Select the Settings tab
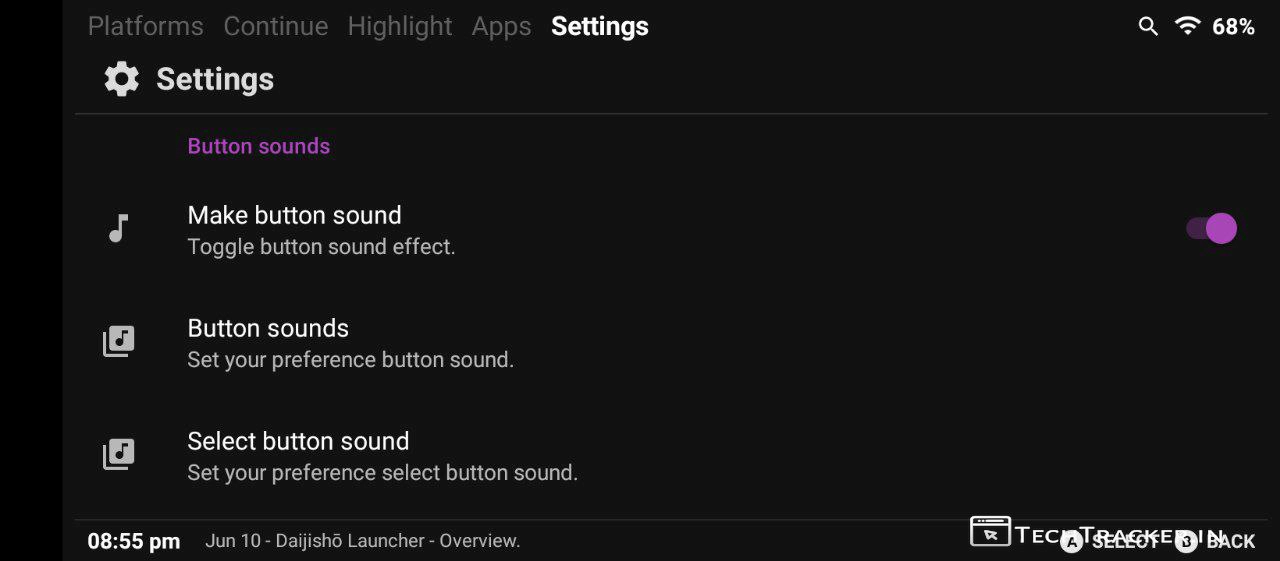The image size is (1280, 561). 600,27
